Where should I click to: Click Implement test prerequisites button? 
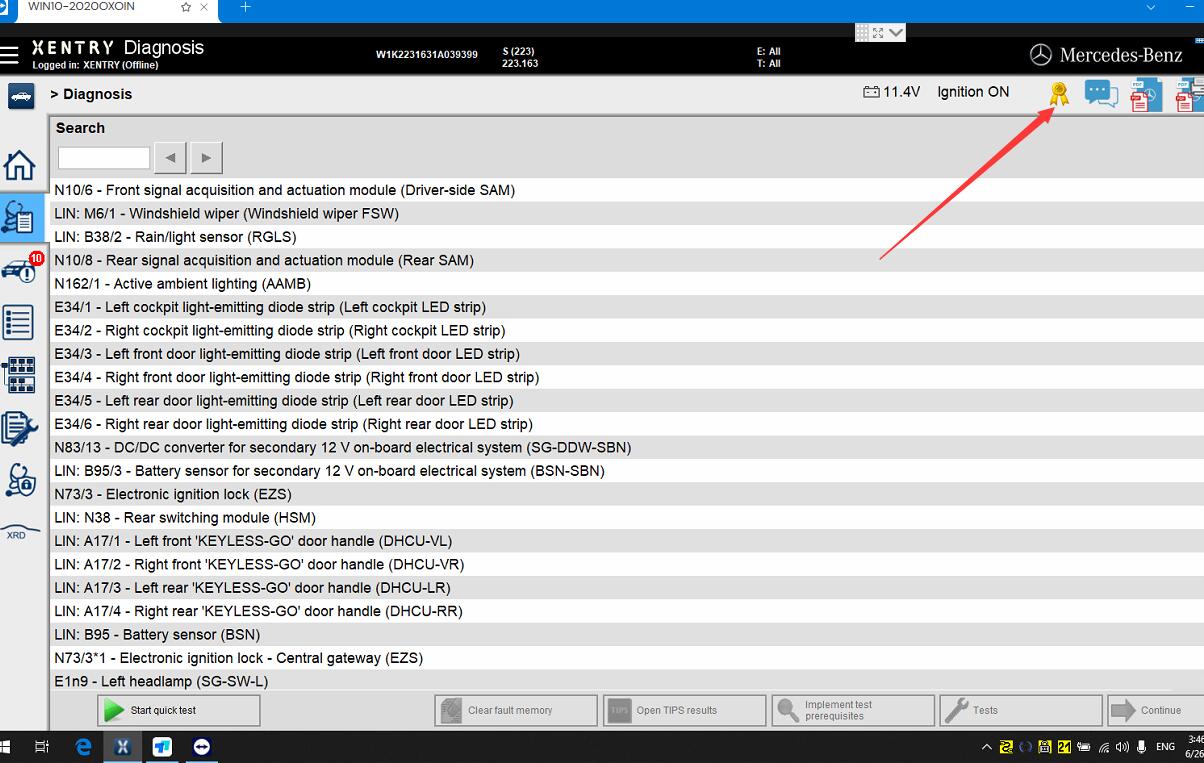[x=853, y=710]
